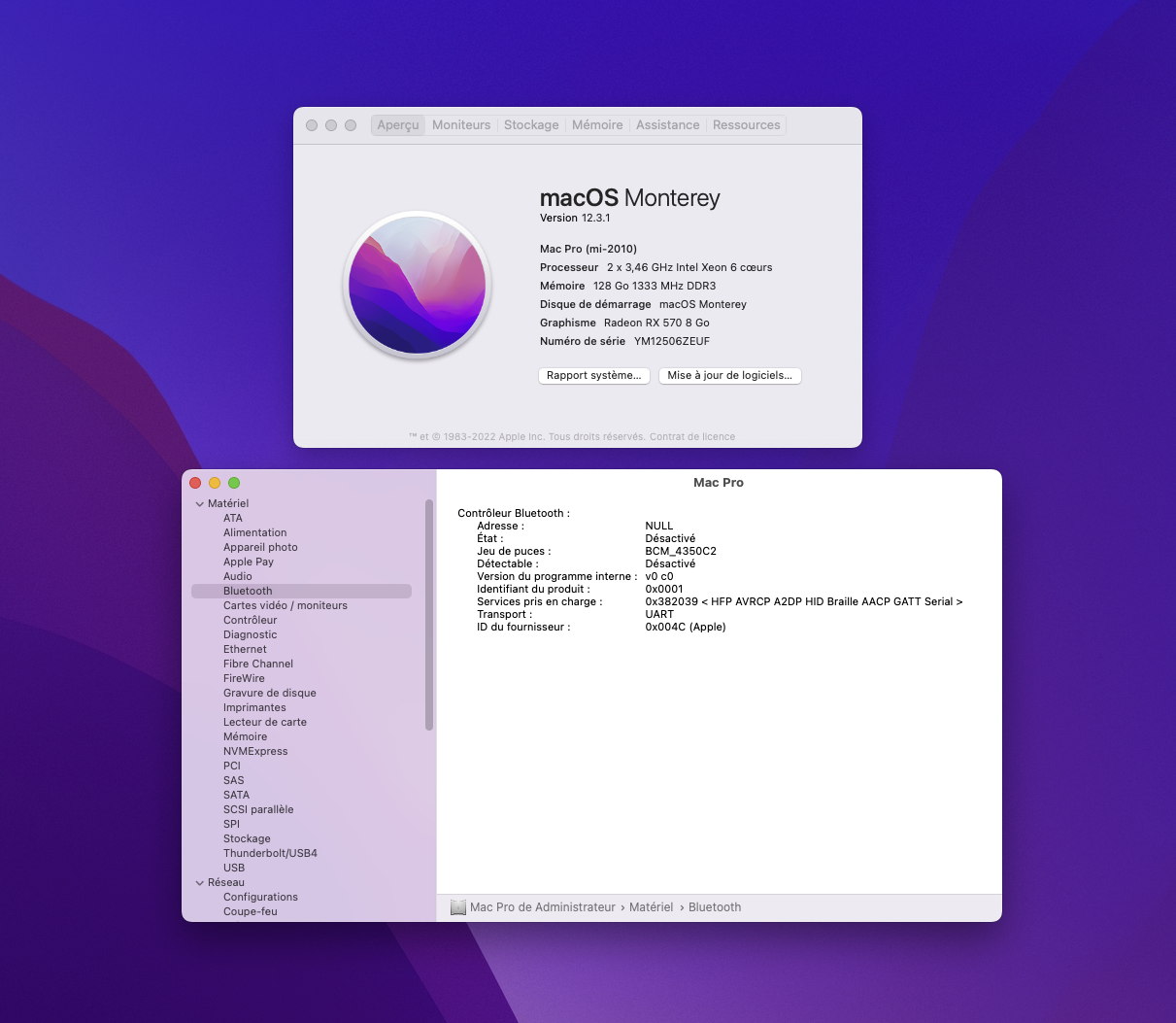Select USB in the sidebar

234,868
